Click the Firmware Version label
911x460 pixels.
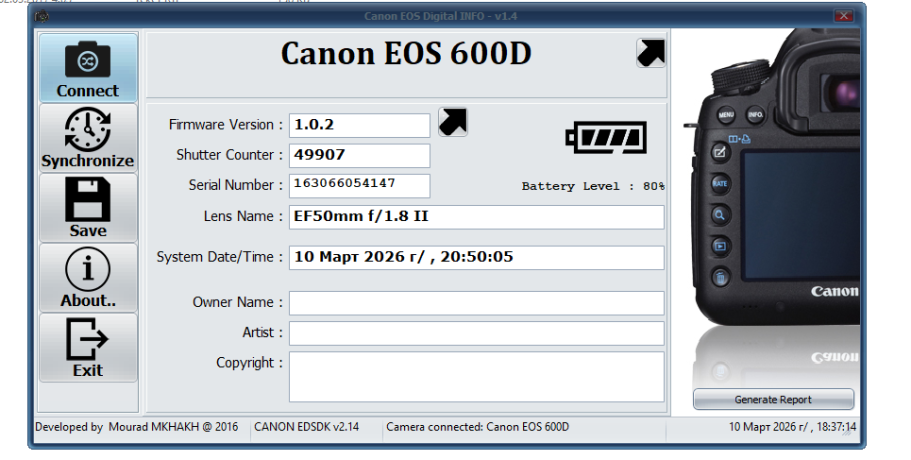point(226,125)
